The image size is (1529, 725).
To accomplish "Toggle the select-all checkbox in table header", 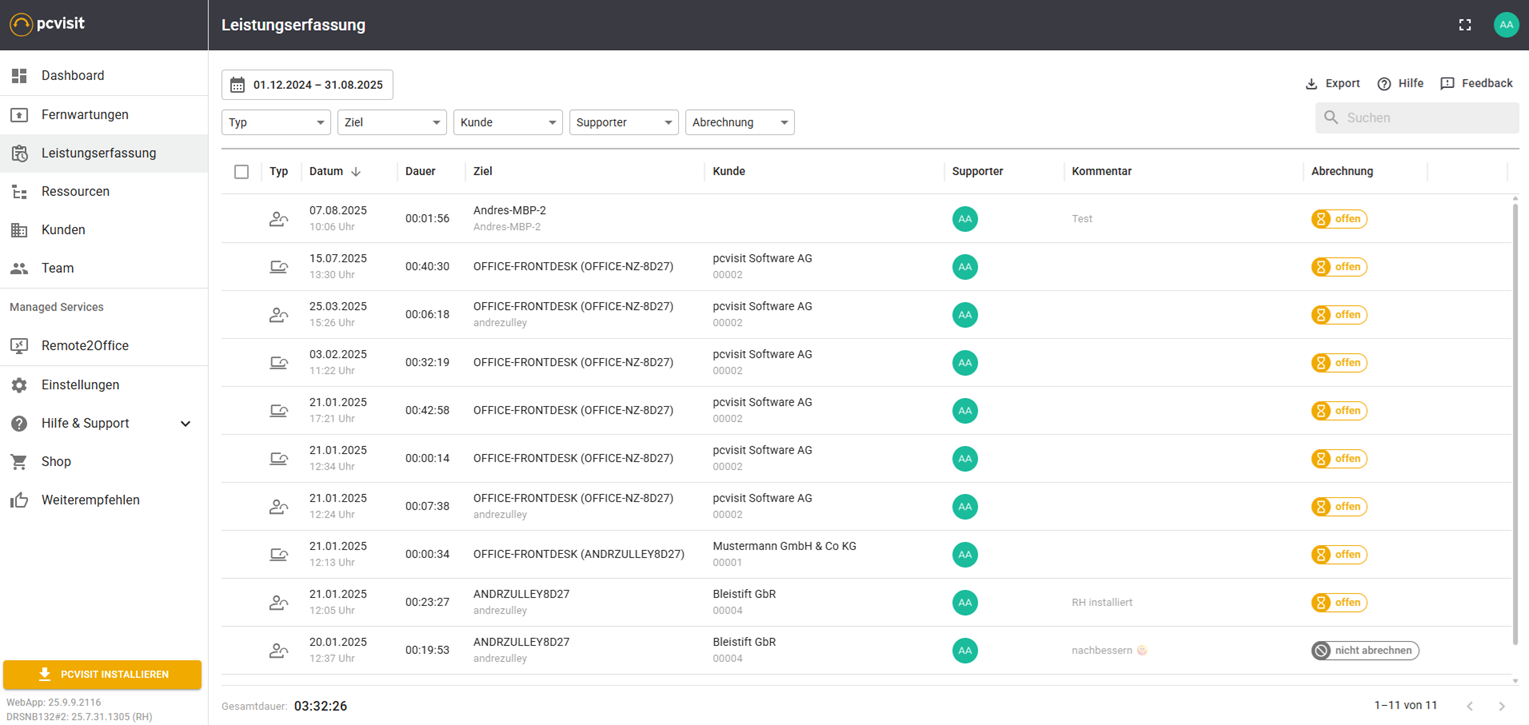I will pyautogui.click(x=241, y=172).
